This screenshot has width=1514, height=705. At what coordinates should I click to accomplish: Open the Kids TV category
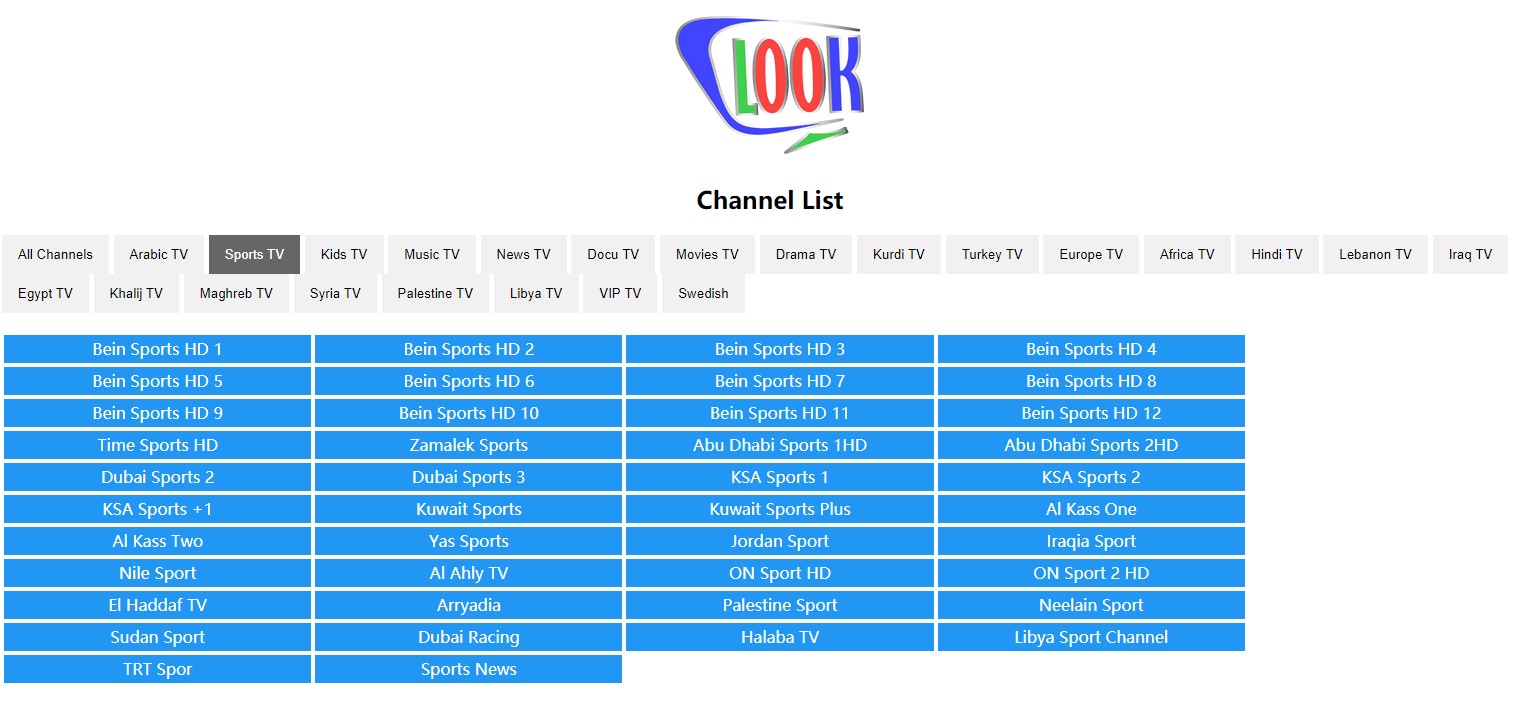[344, 254]
